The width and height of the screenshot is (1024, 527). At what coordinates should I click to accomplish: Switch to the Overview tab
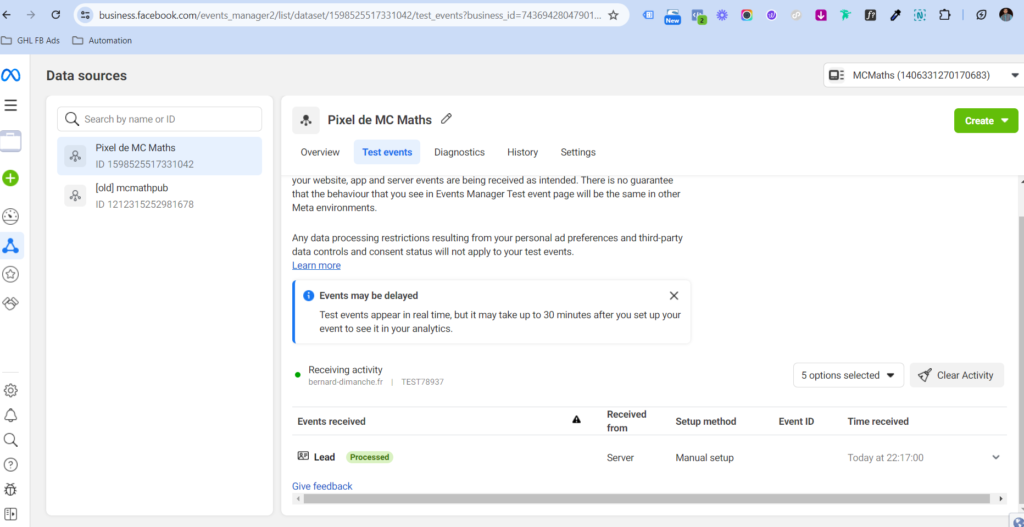tap(320, 152)
